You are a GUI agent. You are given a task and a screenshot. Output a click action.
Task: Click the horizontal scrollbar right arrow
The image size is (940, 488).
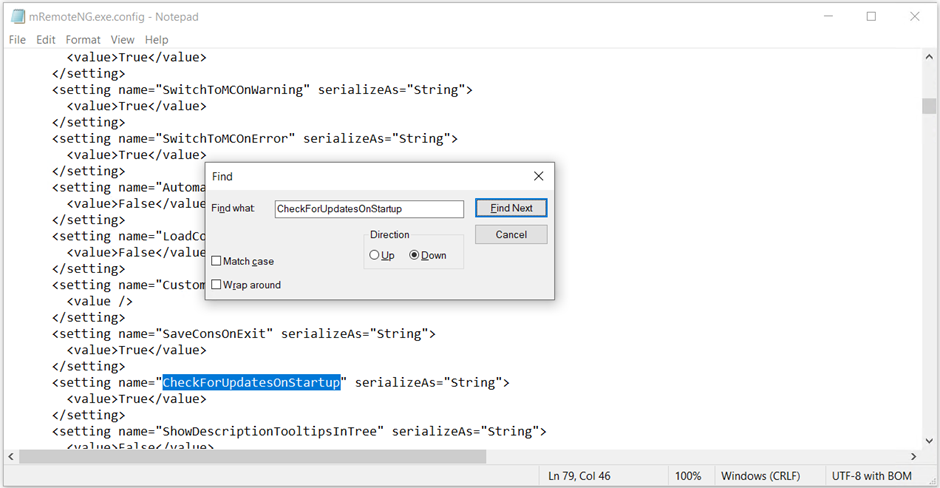914,456
